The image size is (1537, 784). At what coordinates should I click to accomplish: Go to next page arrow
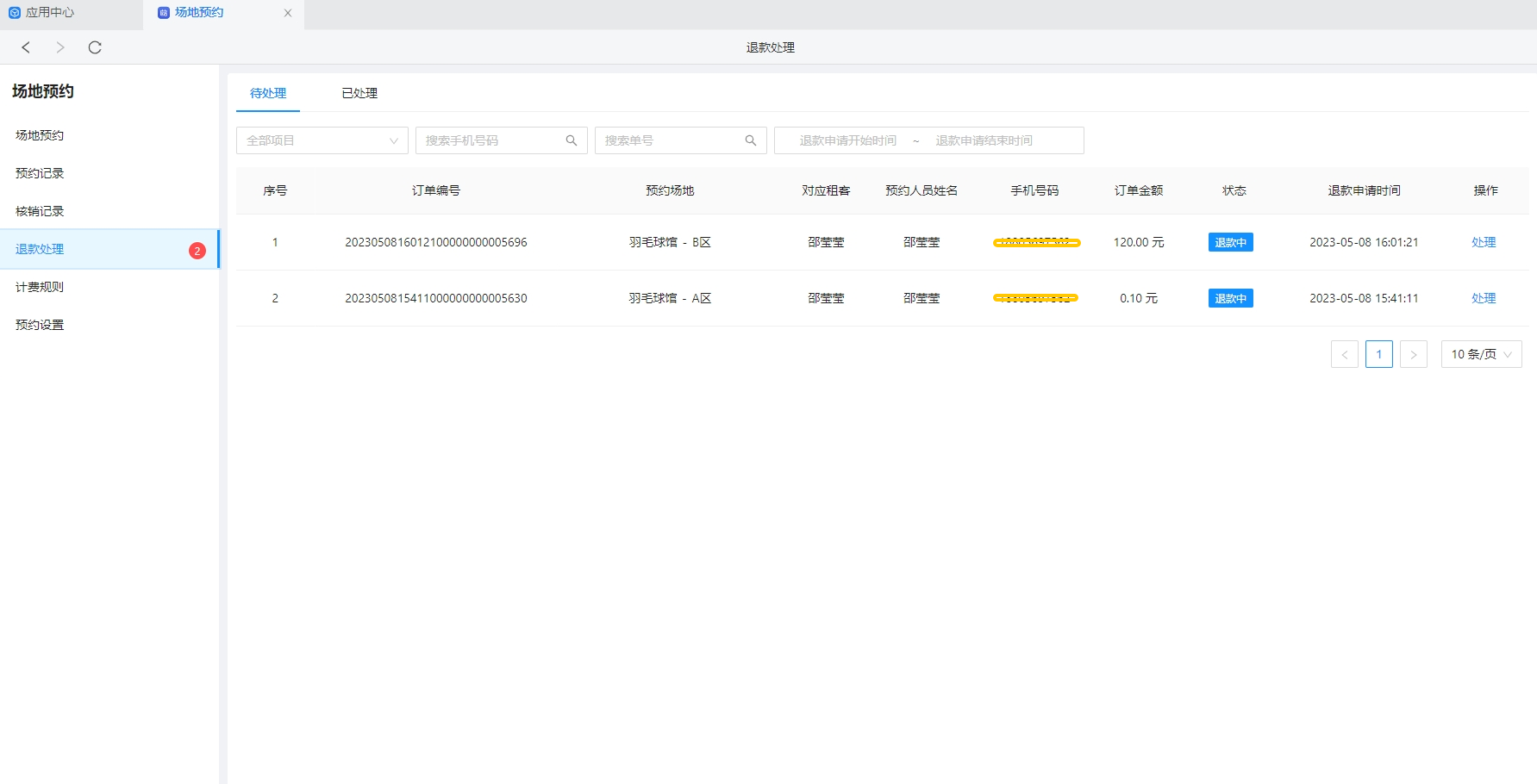point(1414,354)
